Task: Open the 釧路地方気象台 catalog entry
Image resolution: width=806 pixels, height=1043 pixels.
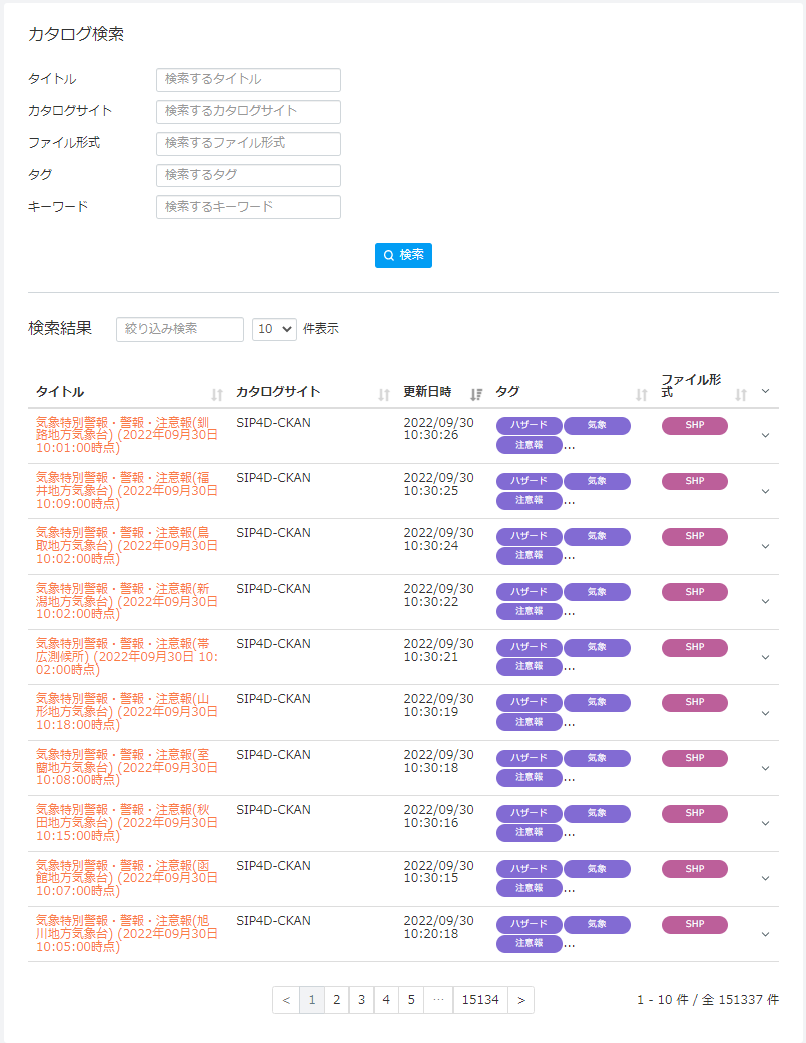Action: (x=126, y=436)
